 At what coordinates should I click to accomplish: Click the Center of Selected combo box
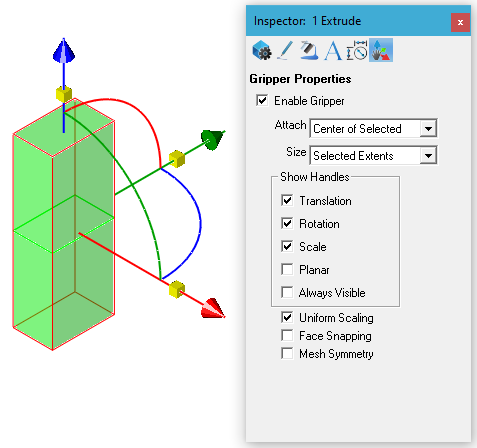(373, 128)
